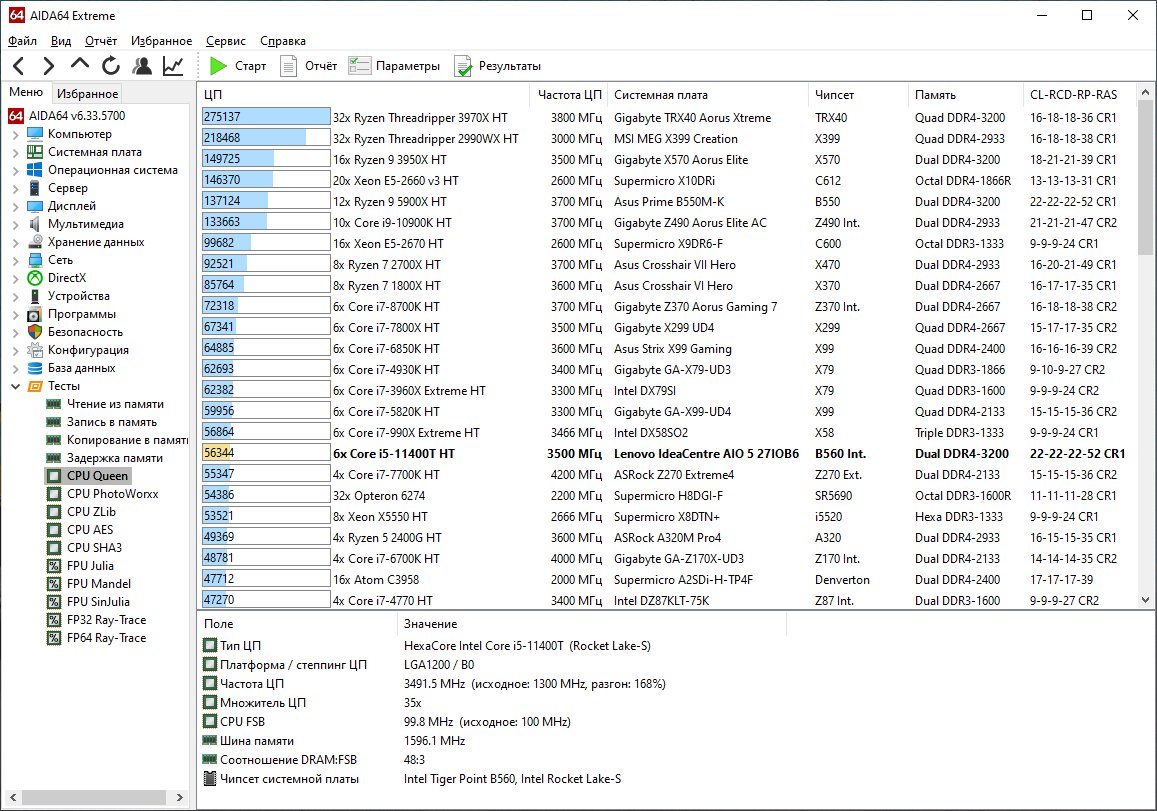Switch to the Меню sidebar tab

[26, 92]
